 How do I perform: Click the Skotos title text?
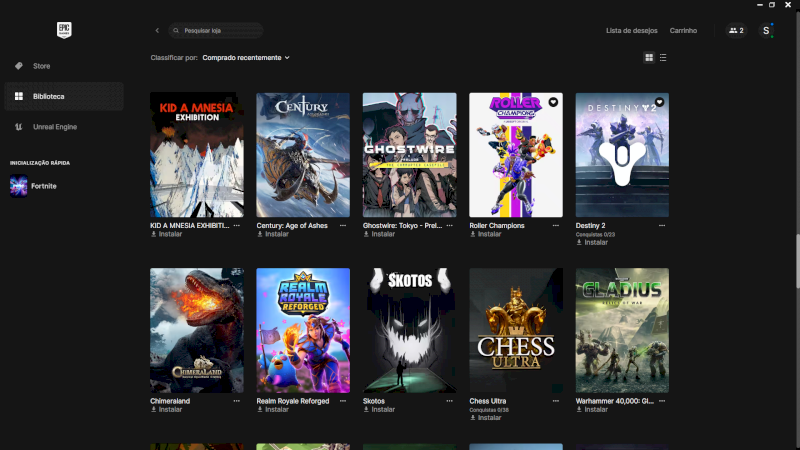pyautogui.click(x=374, y=401)
